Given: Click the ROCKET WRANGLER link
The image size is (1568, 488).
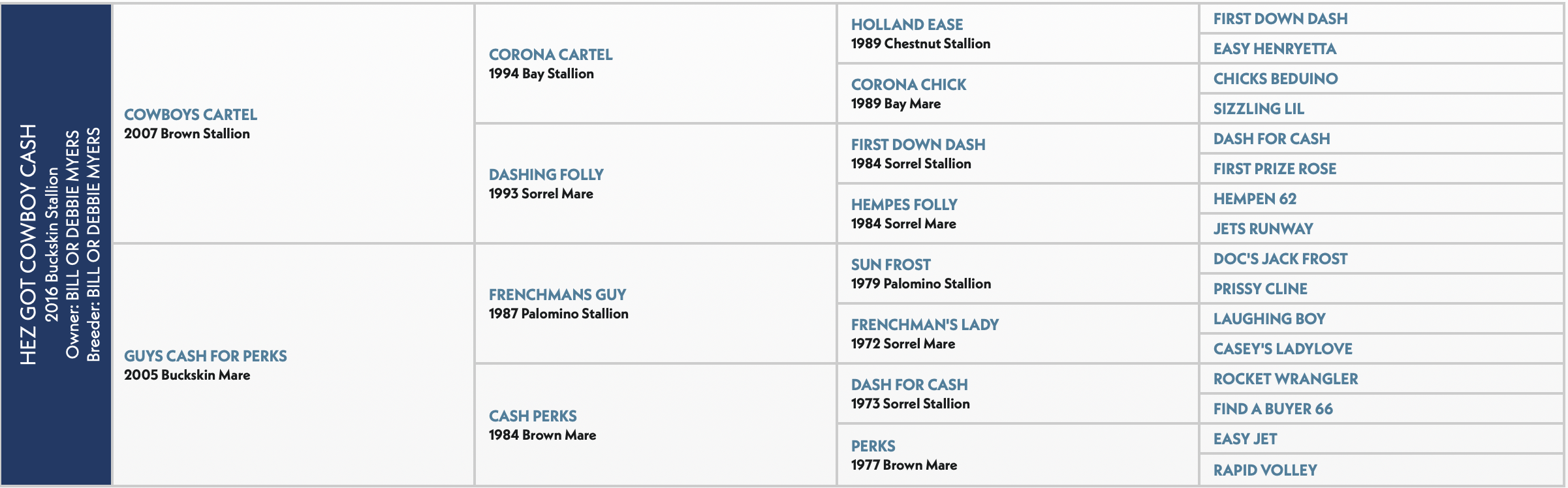Looking at the screenshot, I should [x=1285, y=379].
